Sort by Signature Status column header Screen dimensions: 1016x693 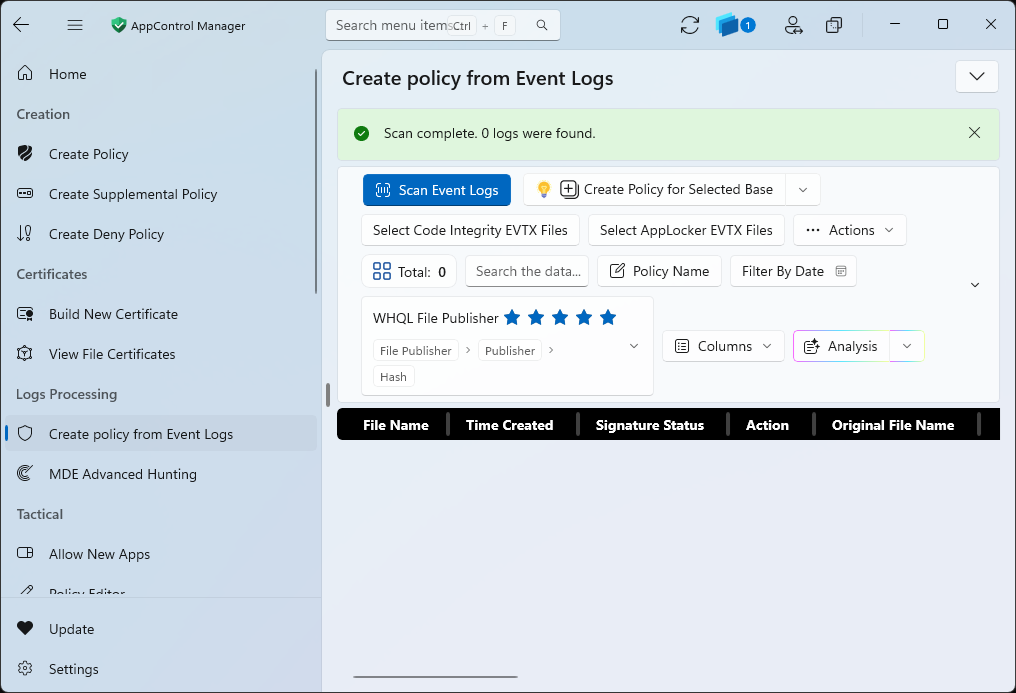pyautogui.click(x=649, y=426)
